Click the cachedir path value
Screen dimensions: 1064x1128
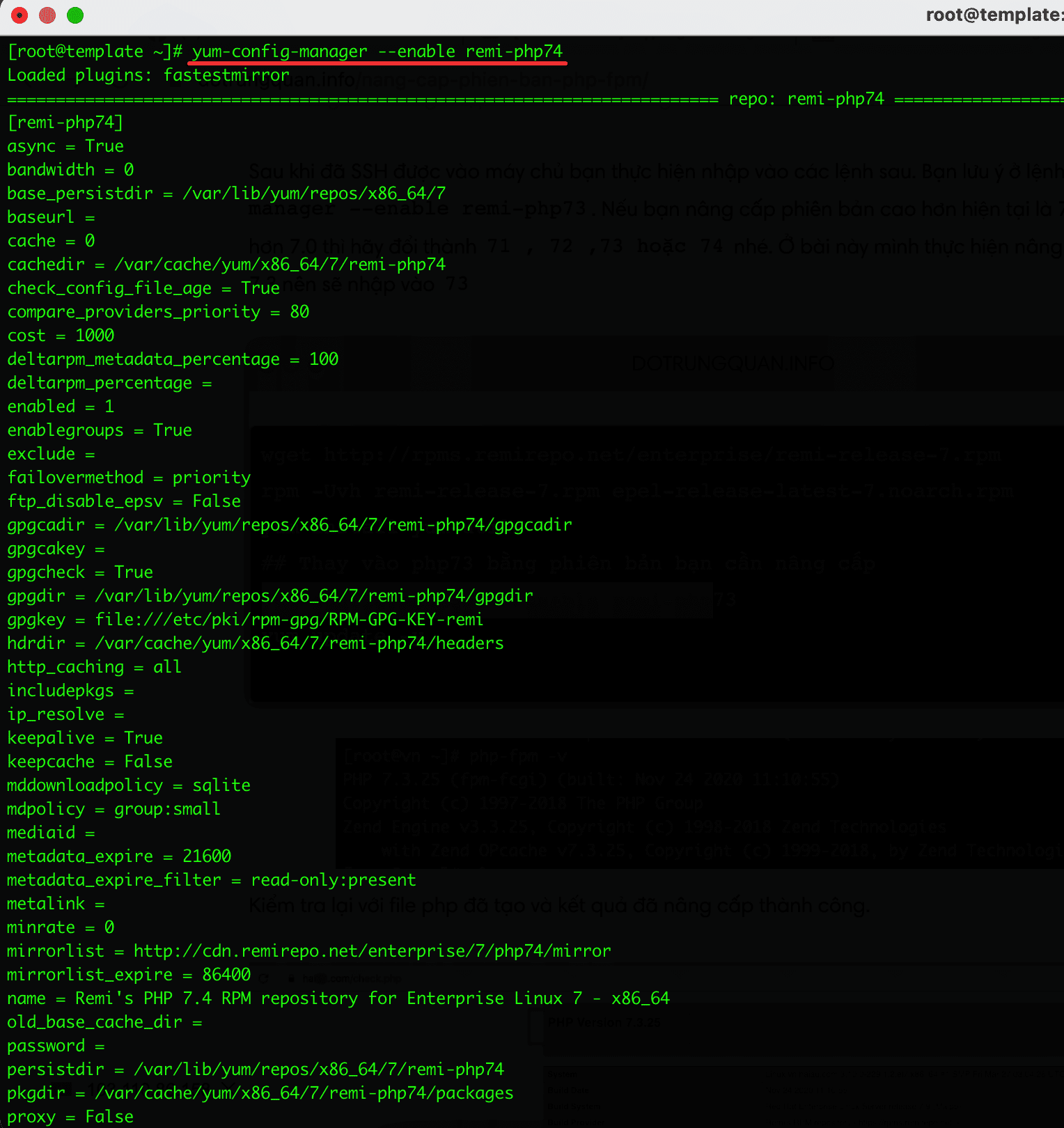pos(279,265)
